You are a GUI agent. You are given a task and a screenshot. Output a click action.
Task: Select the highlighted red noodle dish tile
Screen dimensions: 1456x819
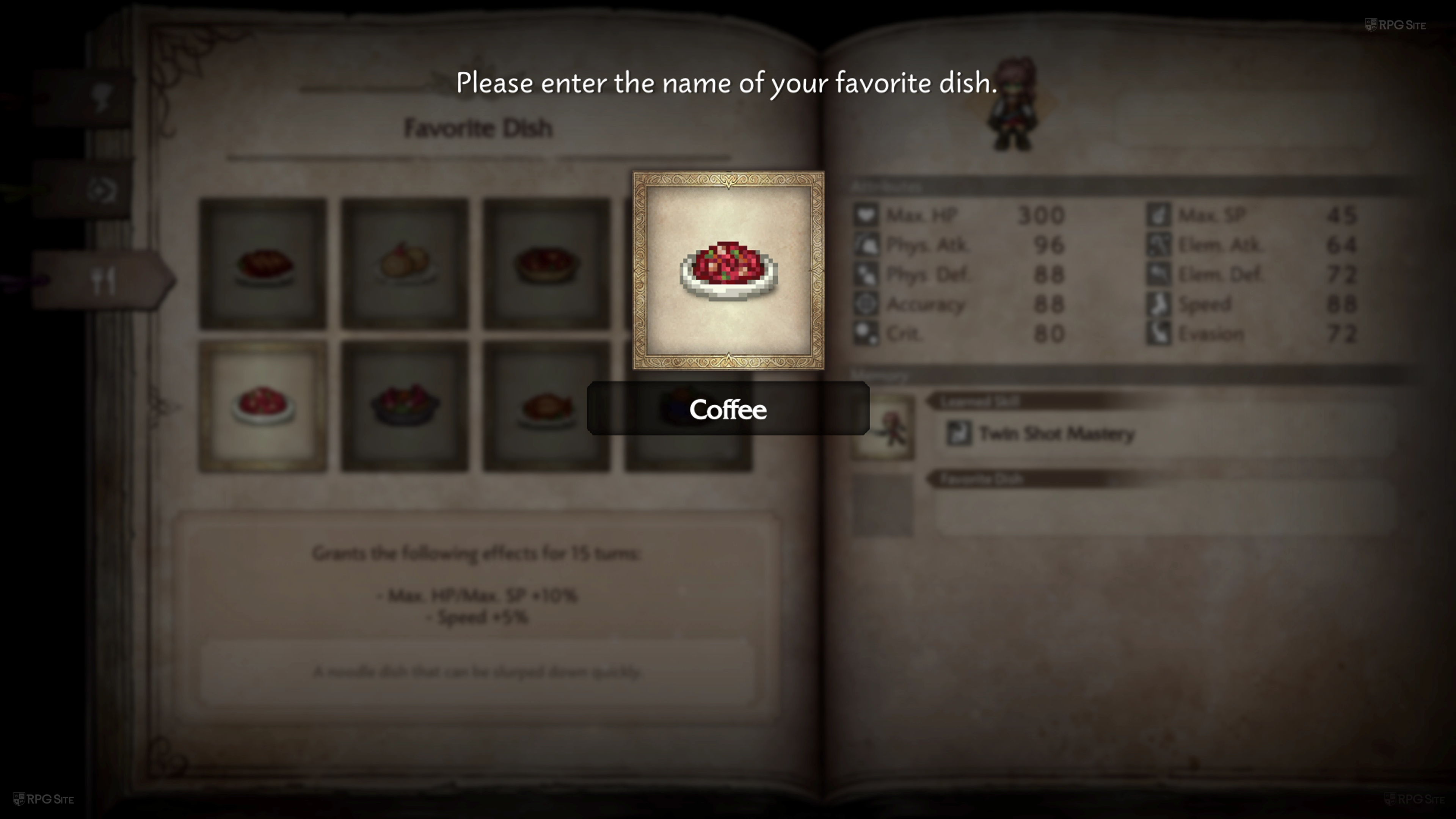coord(263,406)
